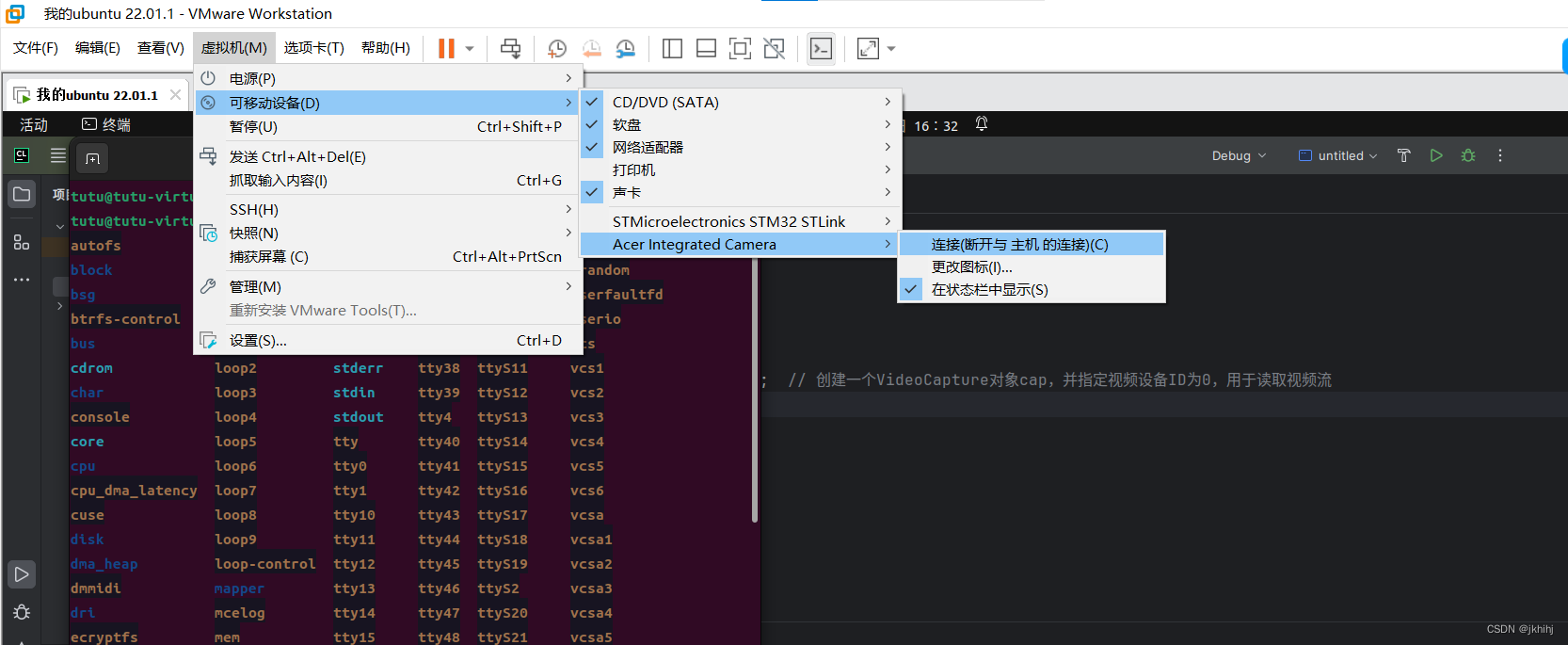The height and width of the screenshot is (645, 1568).
Task: Select 可移动设备(D) menu item
Action: 388,103
